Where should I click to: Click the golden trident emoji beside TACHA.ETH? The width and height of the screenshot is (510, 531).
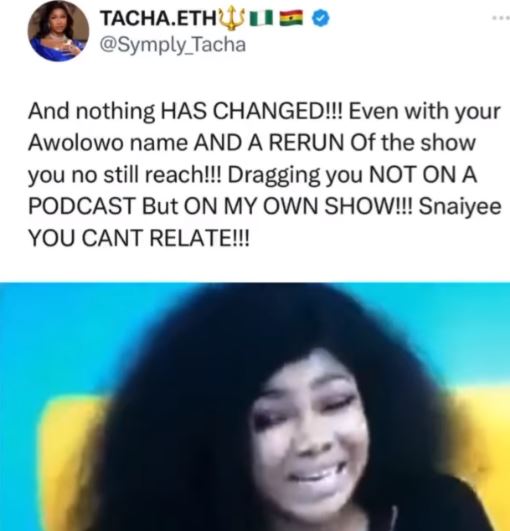(232, 18)
